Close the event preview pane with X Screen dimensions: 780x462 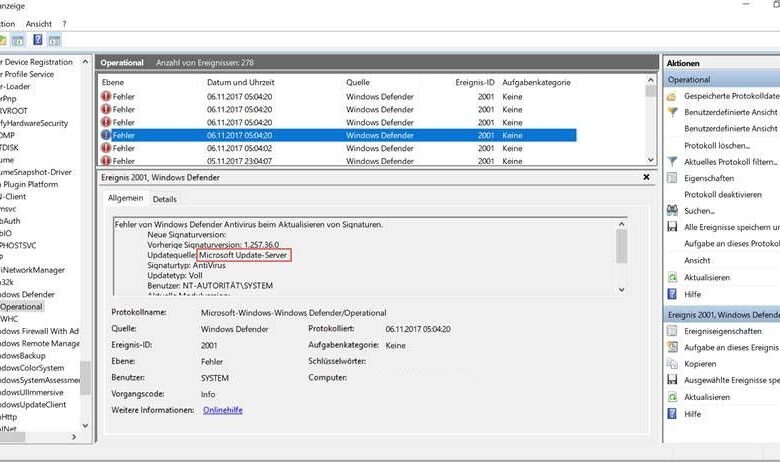[646, 177]
